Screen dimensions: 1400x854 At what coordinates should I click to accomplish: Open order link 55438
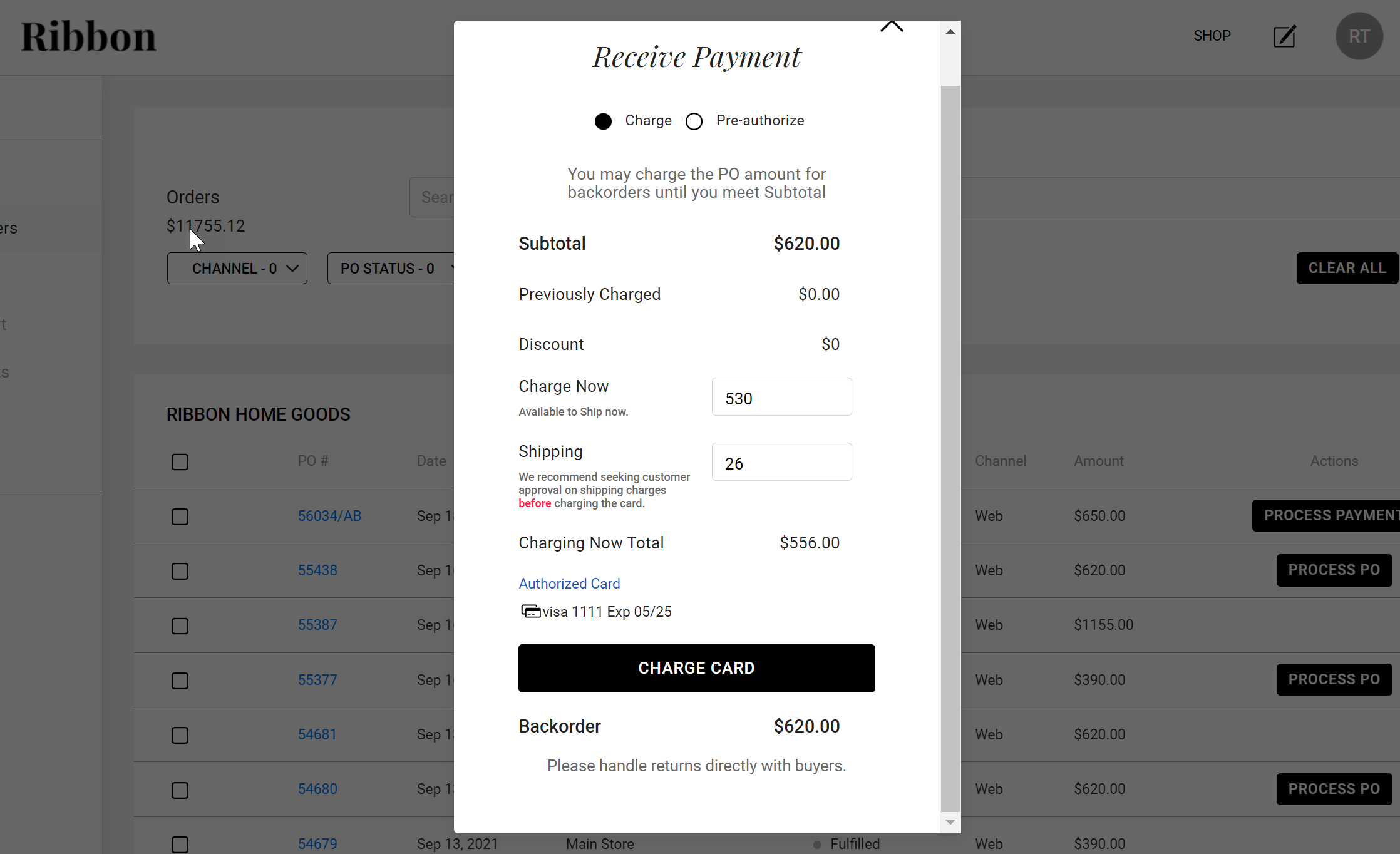(317, 570)
